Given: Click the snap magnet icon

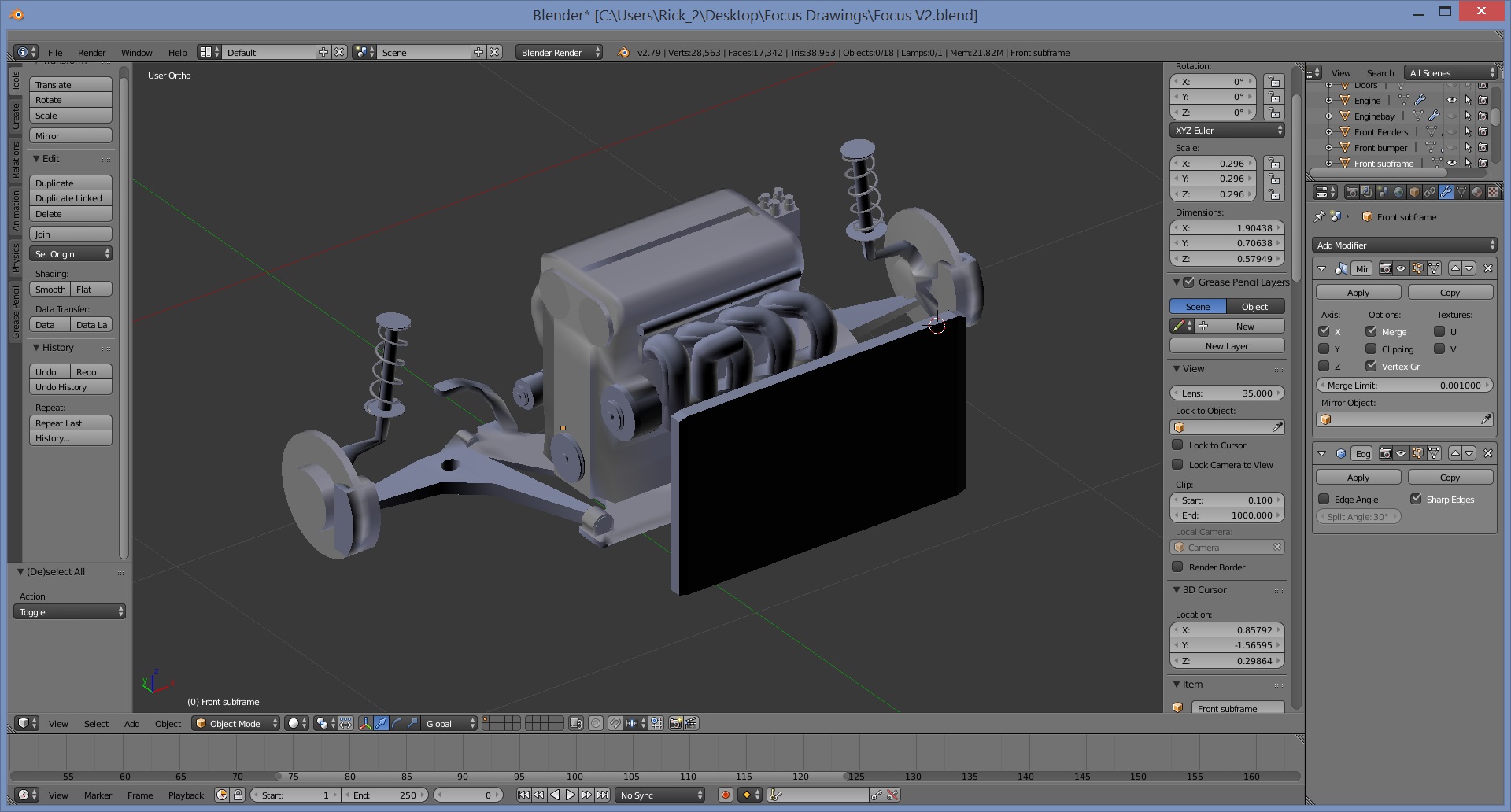Looking at the screenshot, I should 615,723.
